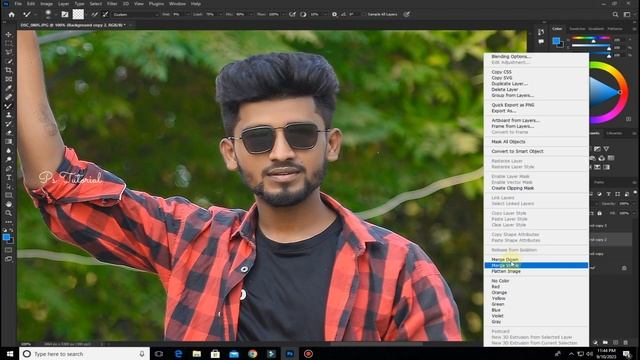Select the Frame tool

(x=9, y=79)
